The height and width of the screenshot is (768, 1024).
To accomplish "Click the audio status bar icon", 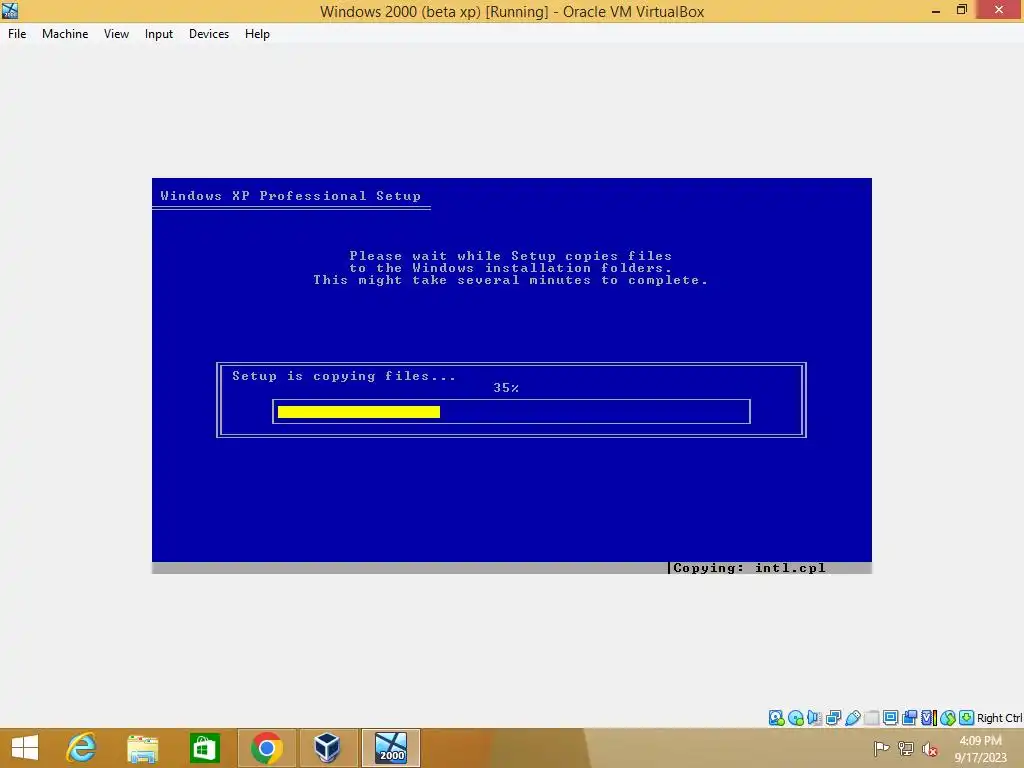I will point(814,718).
